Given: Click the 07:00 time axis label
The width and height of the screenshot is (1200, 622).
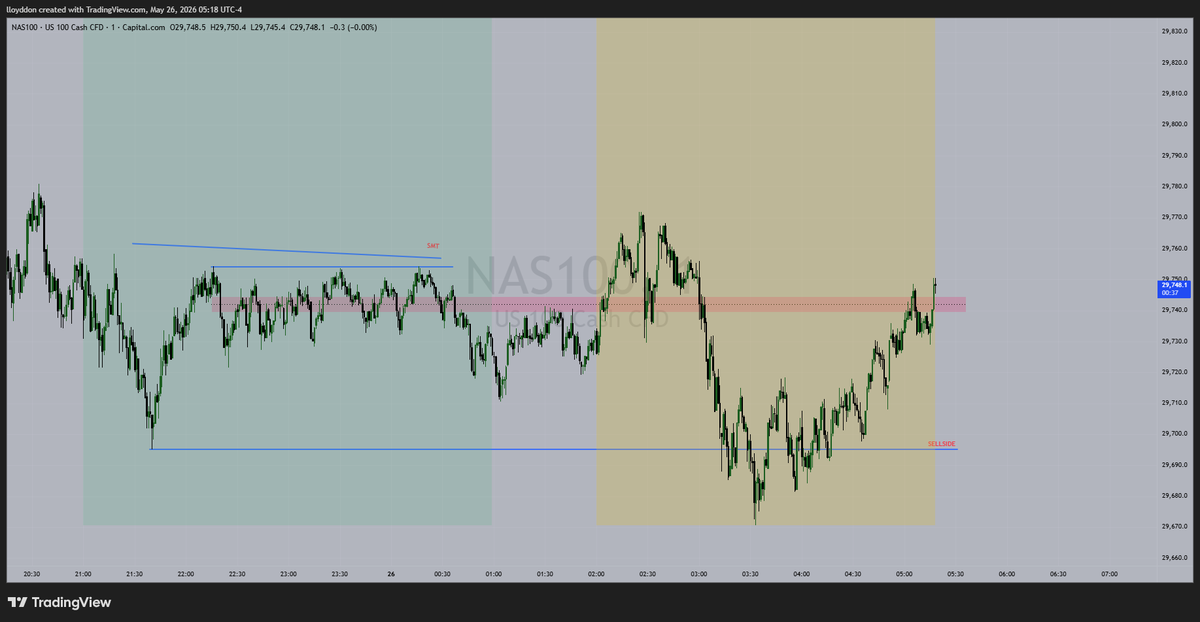Looking at the screenshot, I should [x=1110, y=574].
